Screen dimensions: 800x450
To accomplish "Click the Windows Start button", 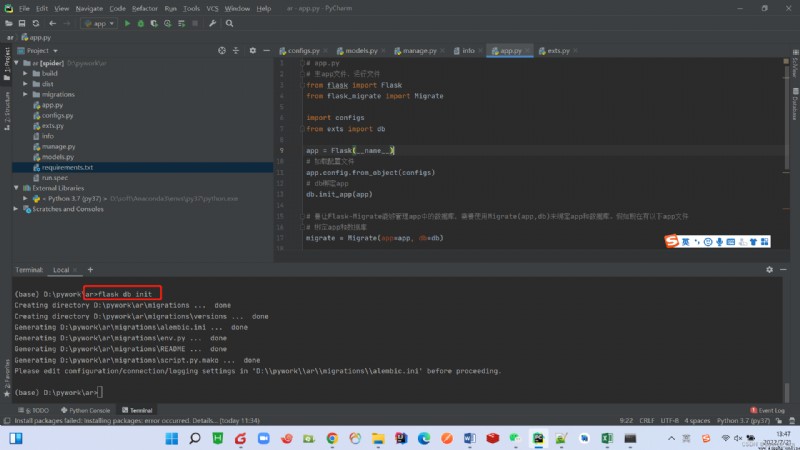I will 172,438.
